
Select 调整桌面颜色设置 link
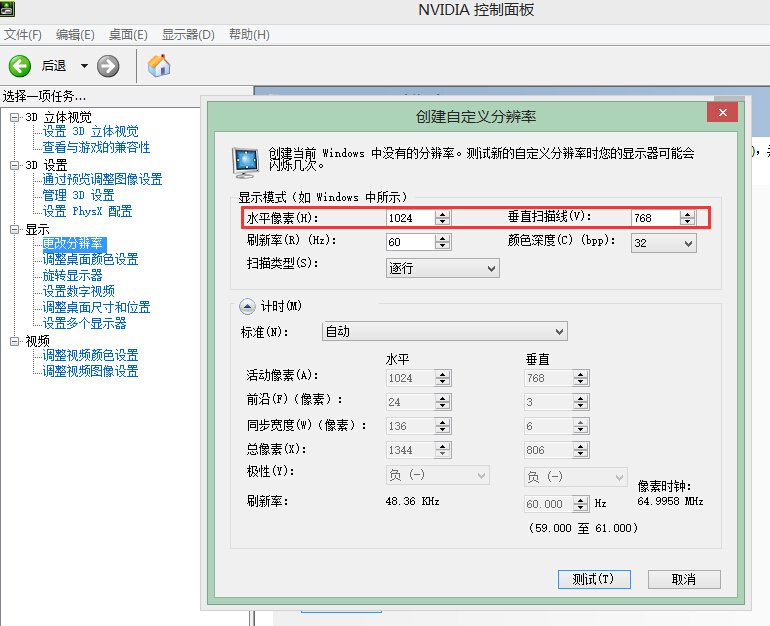[x=90, y=259]
